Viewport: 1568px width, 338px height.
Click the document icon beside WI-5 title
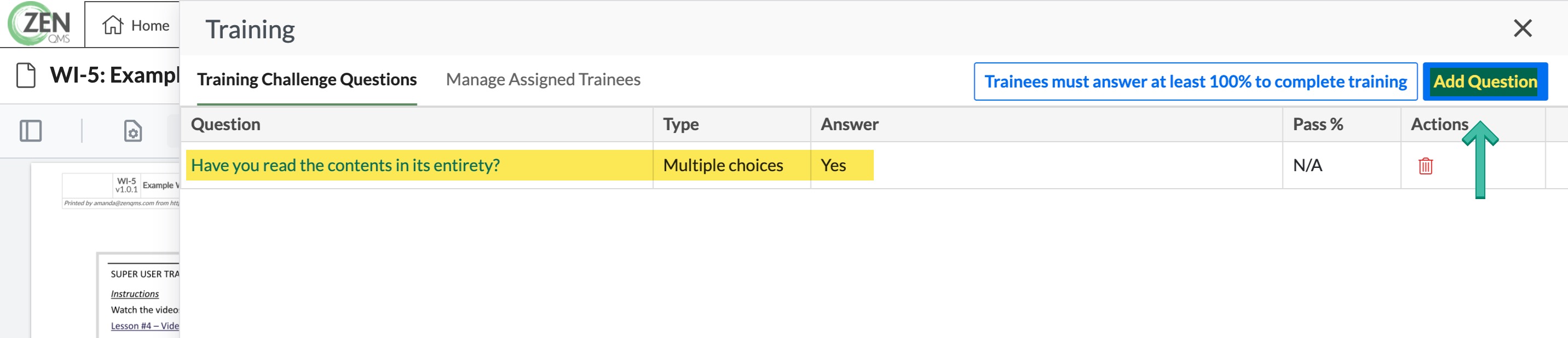tap(26, 75)
